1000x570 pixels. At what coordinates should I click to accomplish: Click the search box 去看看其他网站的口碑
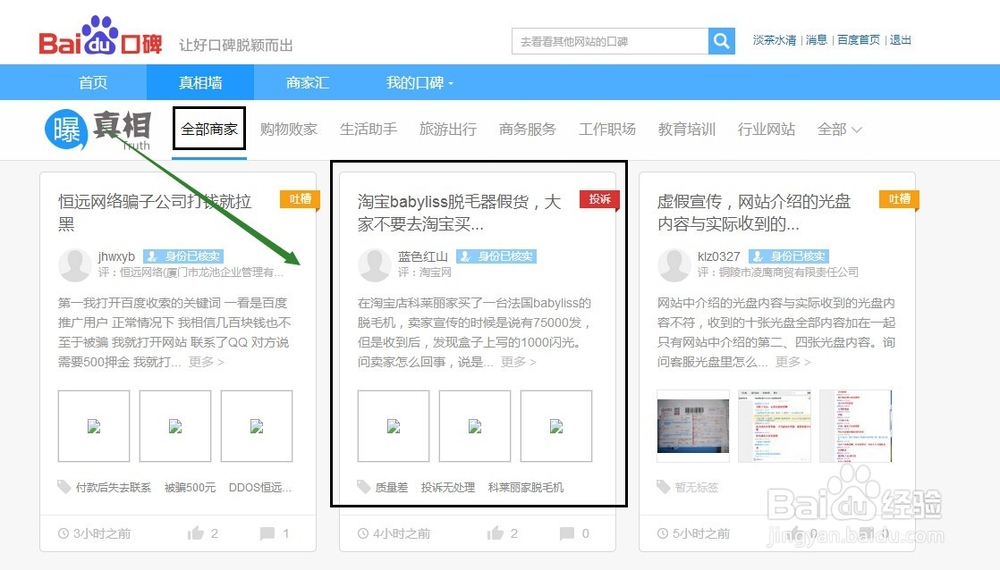610,41
